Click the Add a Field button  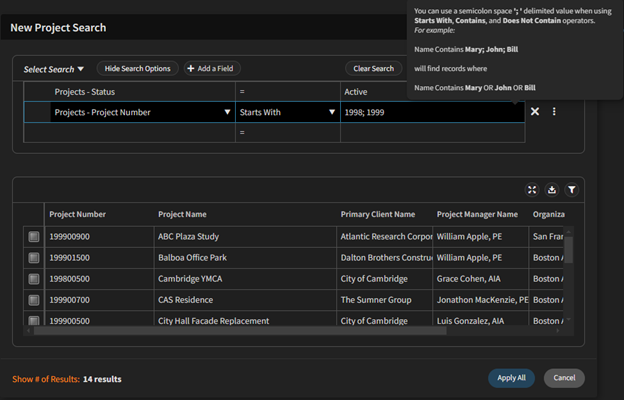click(212, 69)
